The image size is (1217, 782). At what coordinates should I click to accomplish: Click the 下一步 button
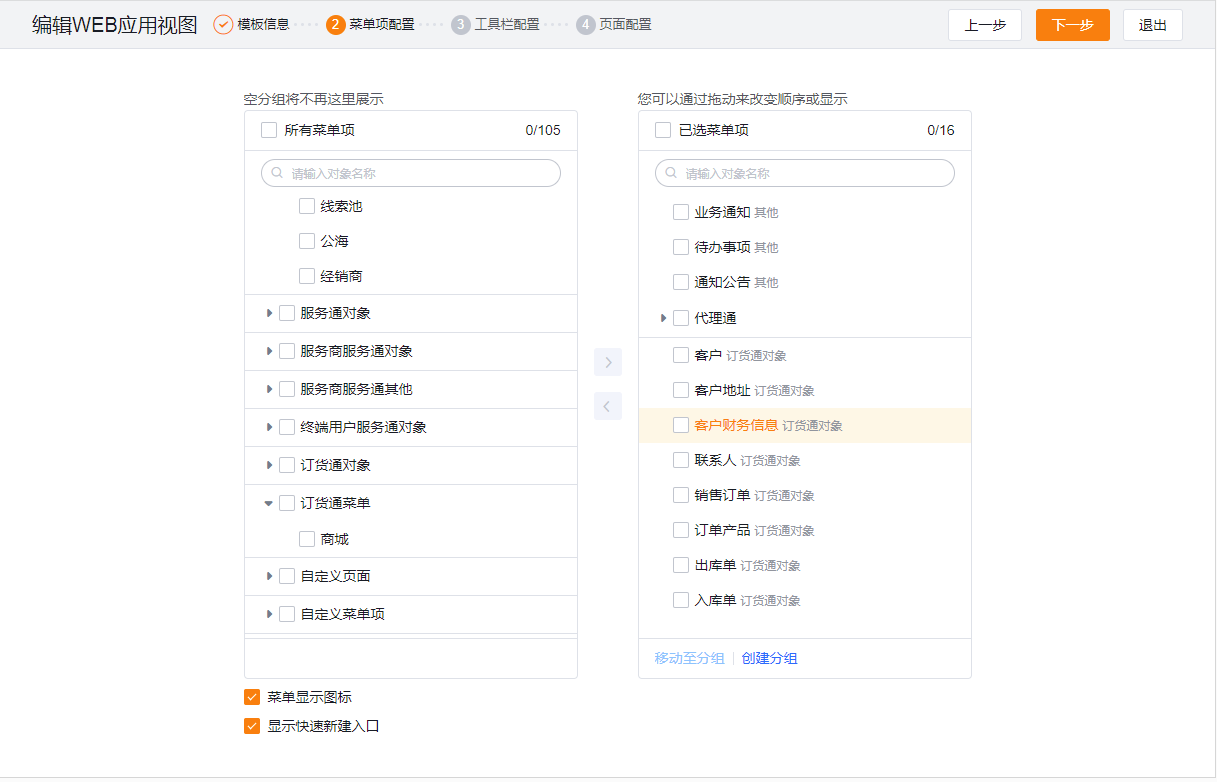tap(1072, 25)
